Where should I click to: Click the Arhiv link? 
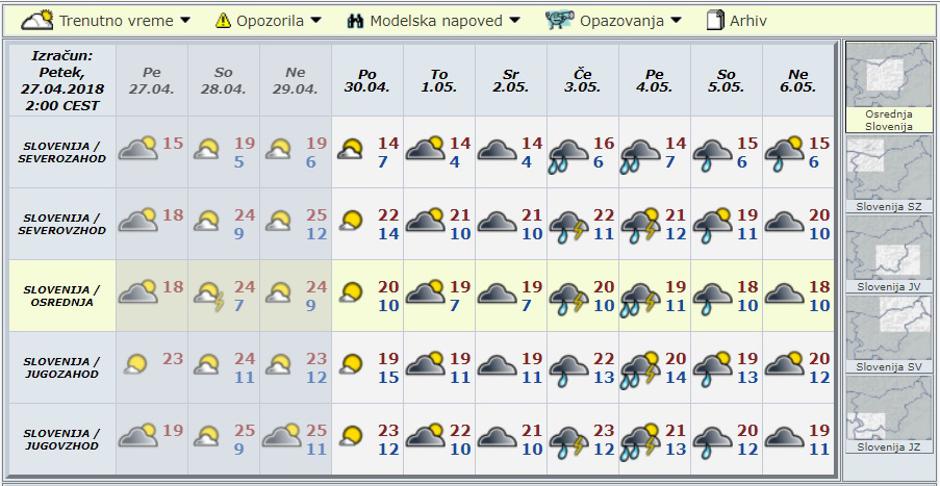click(x=749, y=20)
